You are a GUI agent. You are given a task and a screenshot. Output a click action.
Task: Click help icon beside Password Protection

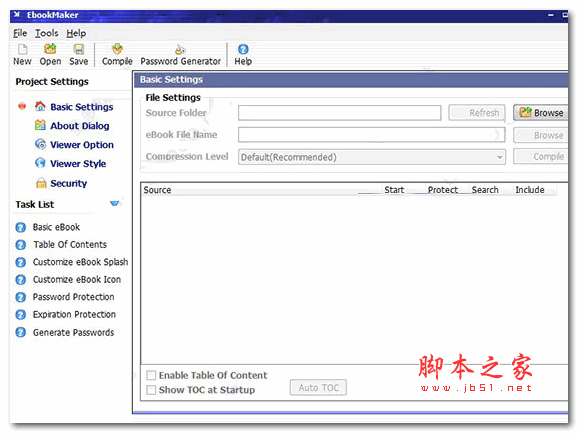pos(21,297)
